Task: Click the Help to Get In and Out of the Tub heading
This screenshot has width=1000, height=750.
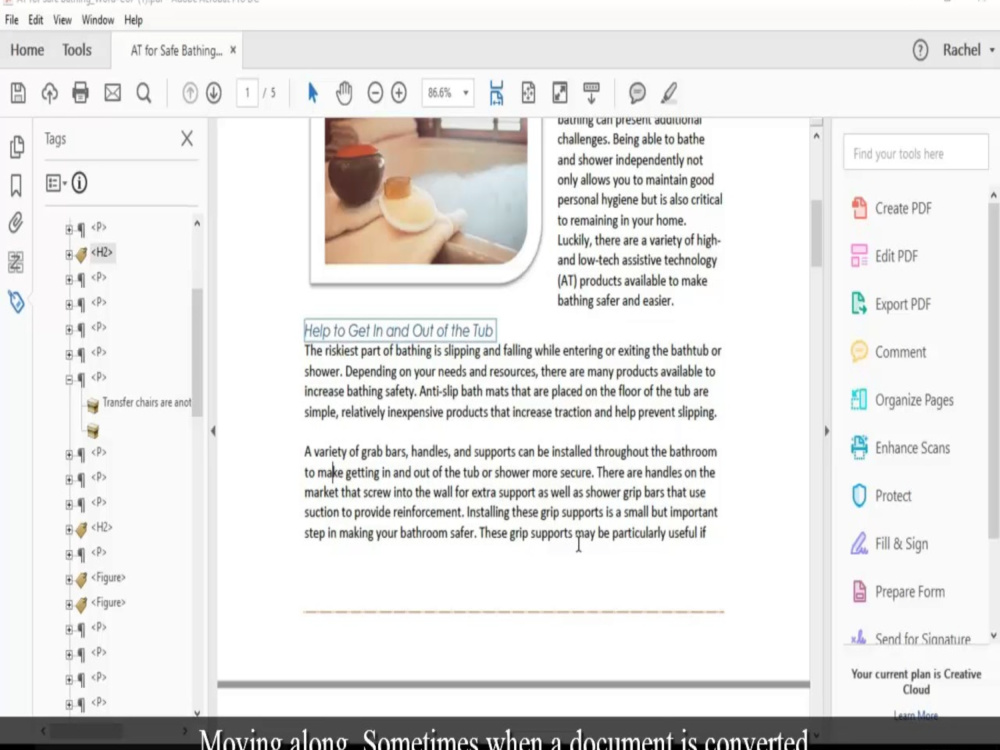Action: click(x=399, y=330)
